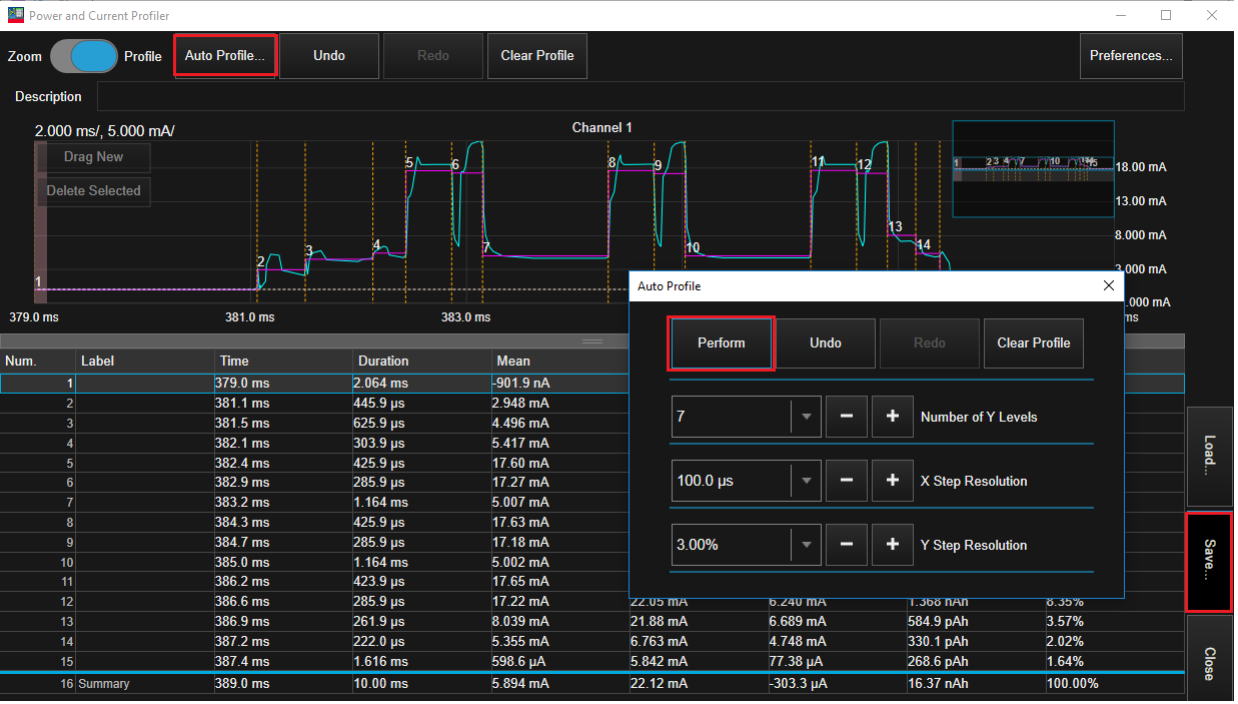Decrease Y Step Resolution with minus
1238x704 pixels.
pyautogui.click(x=846, y=545)
